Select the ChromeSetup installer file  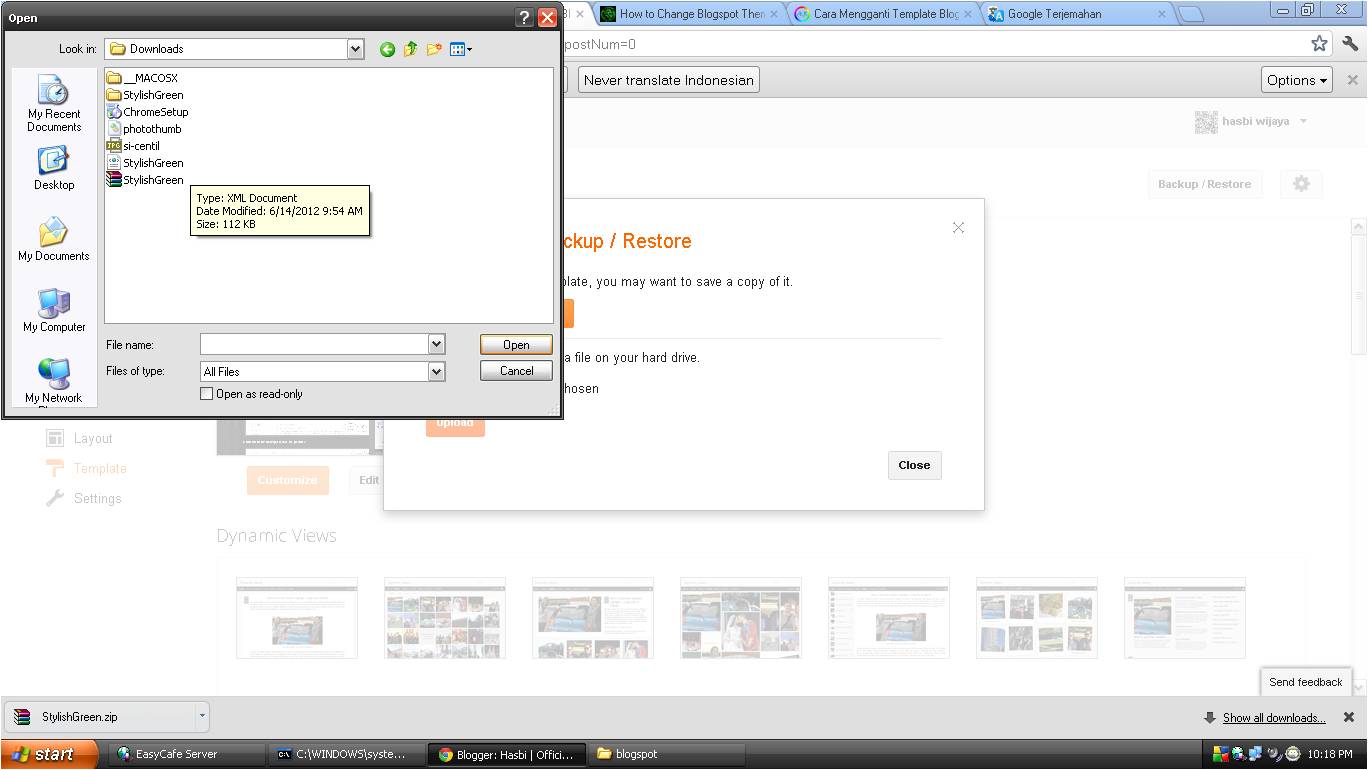point(147,112)
